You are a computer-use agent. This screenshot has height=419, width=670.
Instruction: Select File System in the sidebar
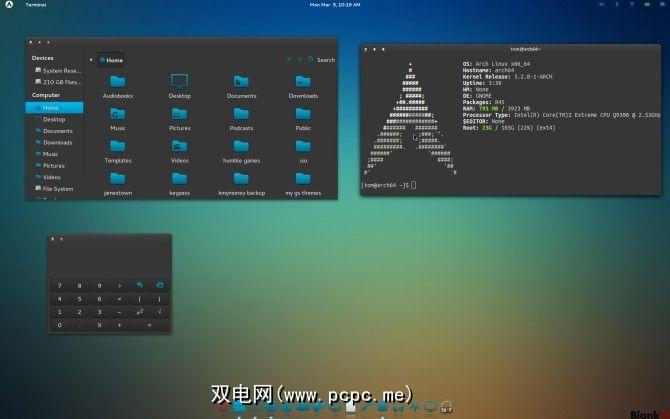(54, 189)
